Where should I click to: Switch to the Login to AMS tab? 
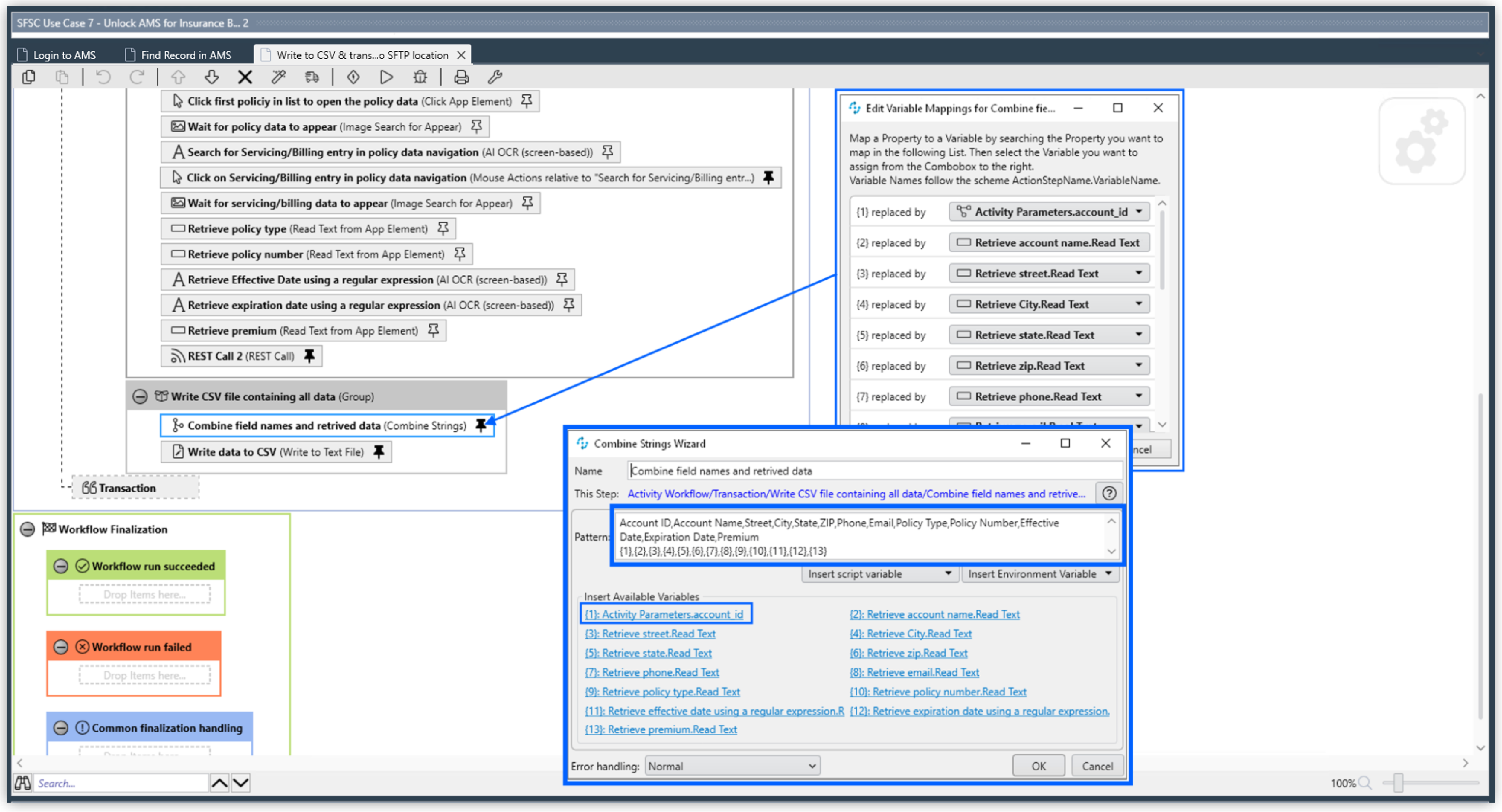[64, 54]
